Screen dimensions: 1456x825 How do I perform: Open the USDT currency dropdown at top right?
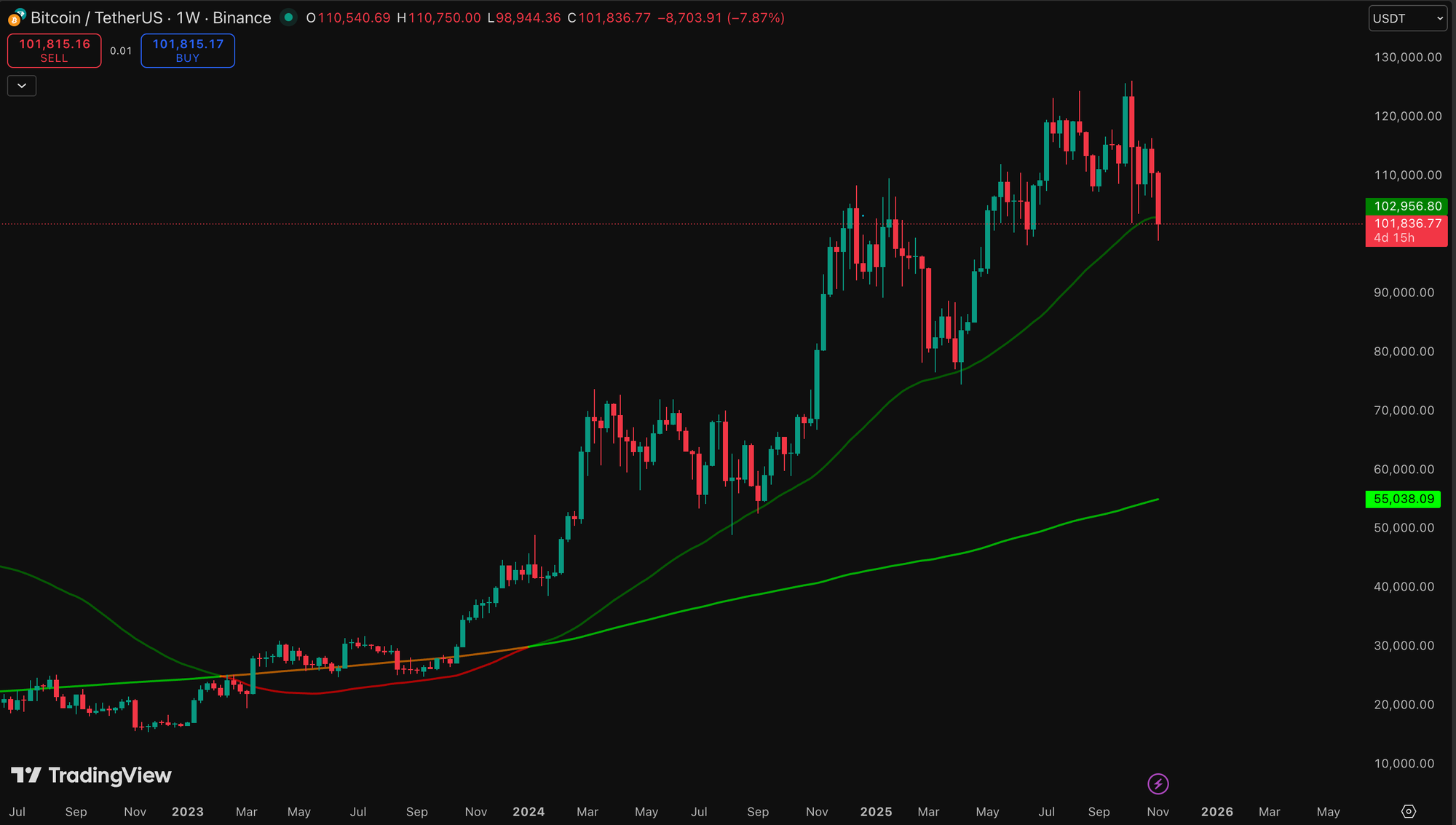pos(1406,18)
